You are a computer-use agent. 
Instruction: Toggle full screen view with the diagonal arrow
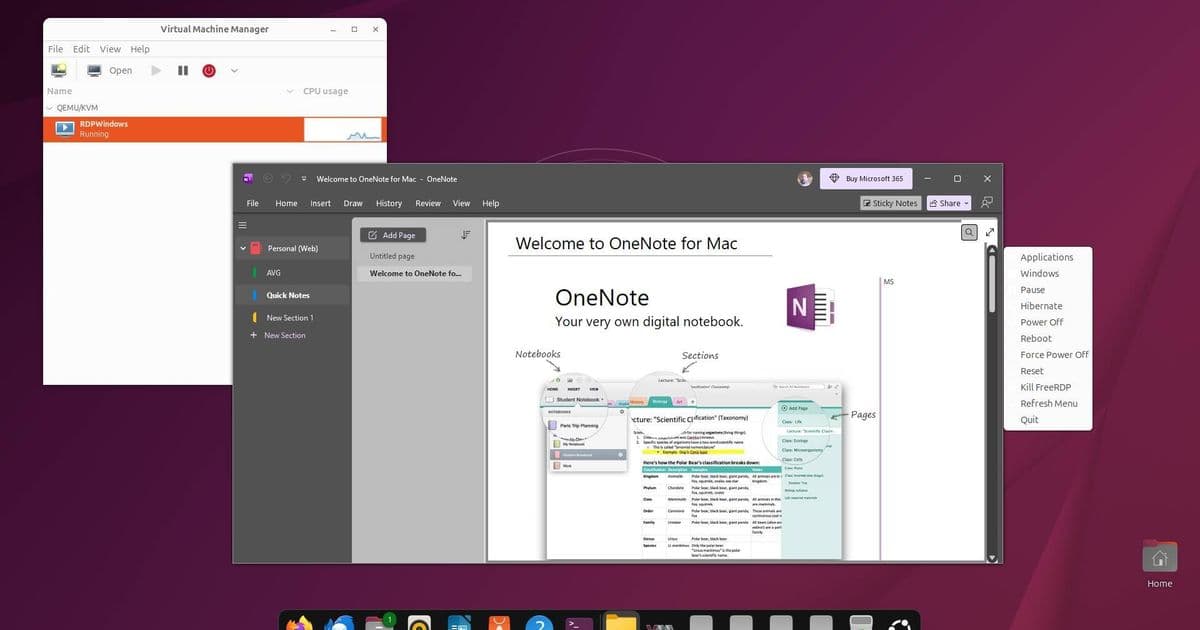(x=990, y=231)
